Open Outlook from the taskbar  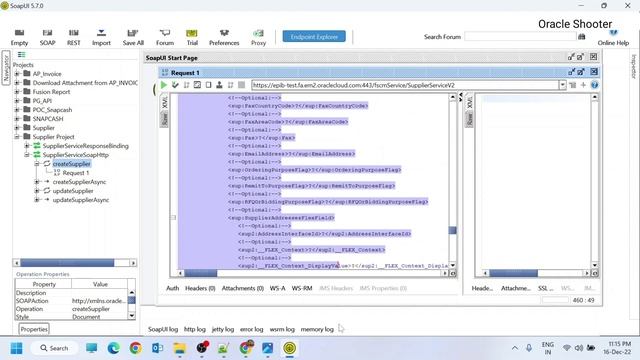coord(158,348)
